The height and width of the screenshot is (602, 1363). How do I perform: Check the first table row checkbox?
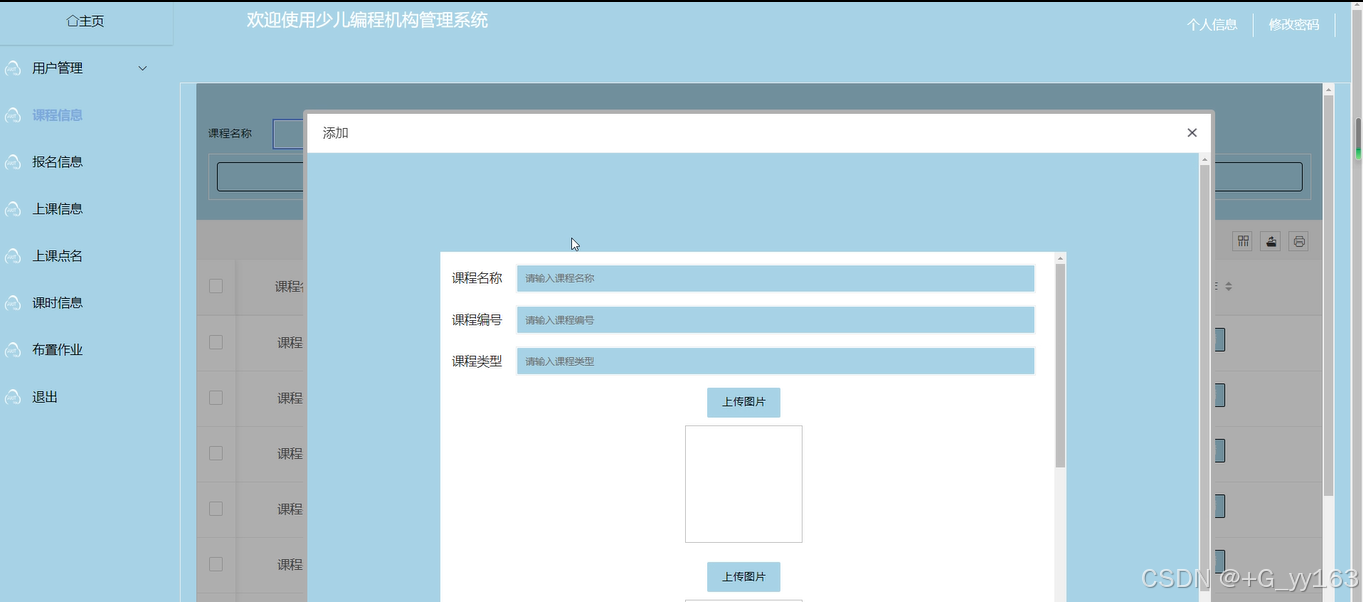(x=216, y=342)
